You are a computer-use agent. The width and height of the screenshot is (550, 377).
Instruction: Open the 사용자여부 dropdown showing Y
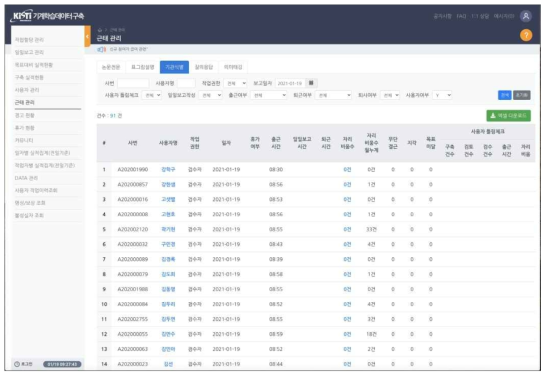click(x=442, y=95)
